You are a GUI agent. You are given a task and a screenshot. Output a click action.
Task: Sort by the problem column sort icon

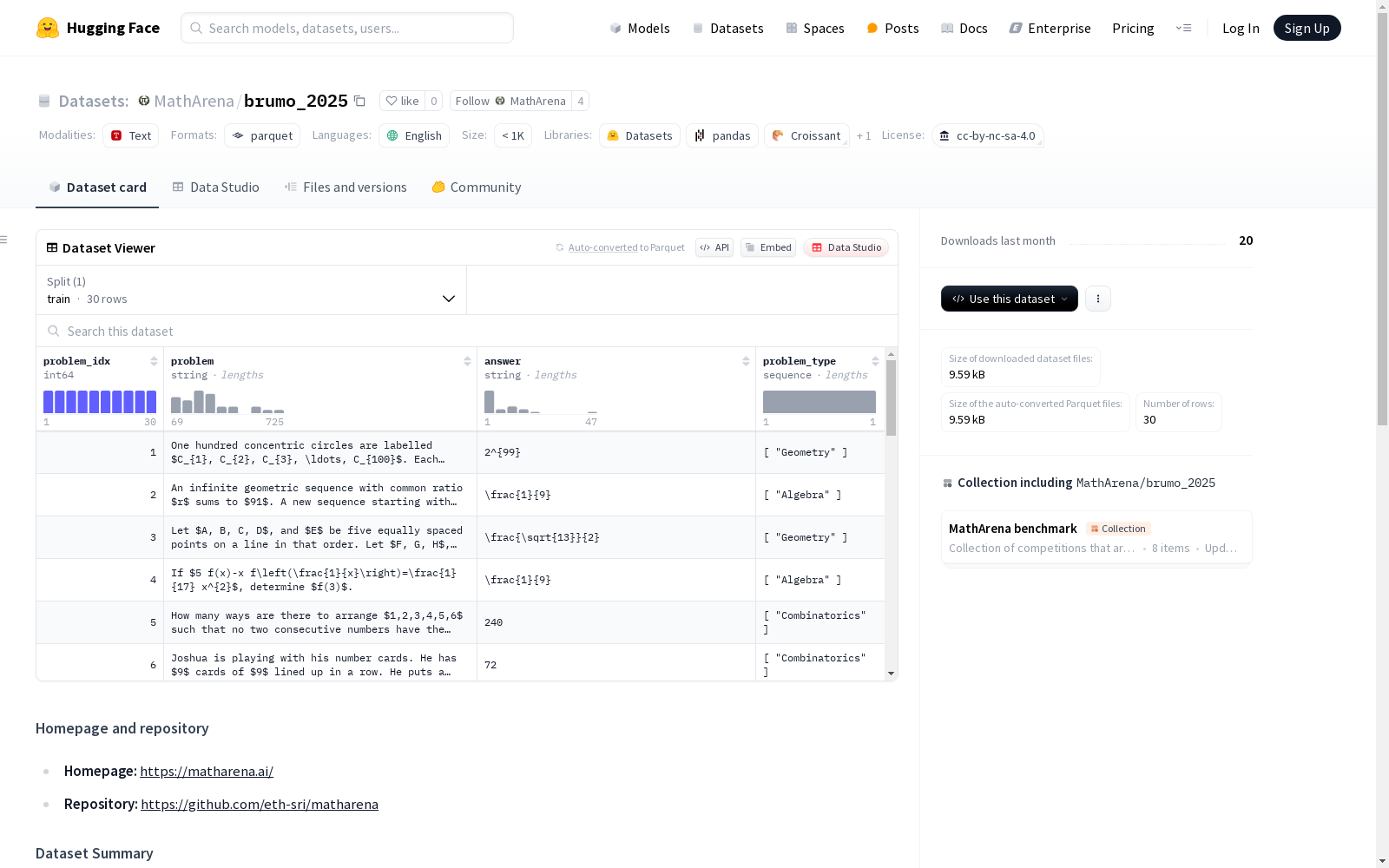pos(467,361)
